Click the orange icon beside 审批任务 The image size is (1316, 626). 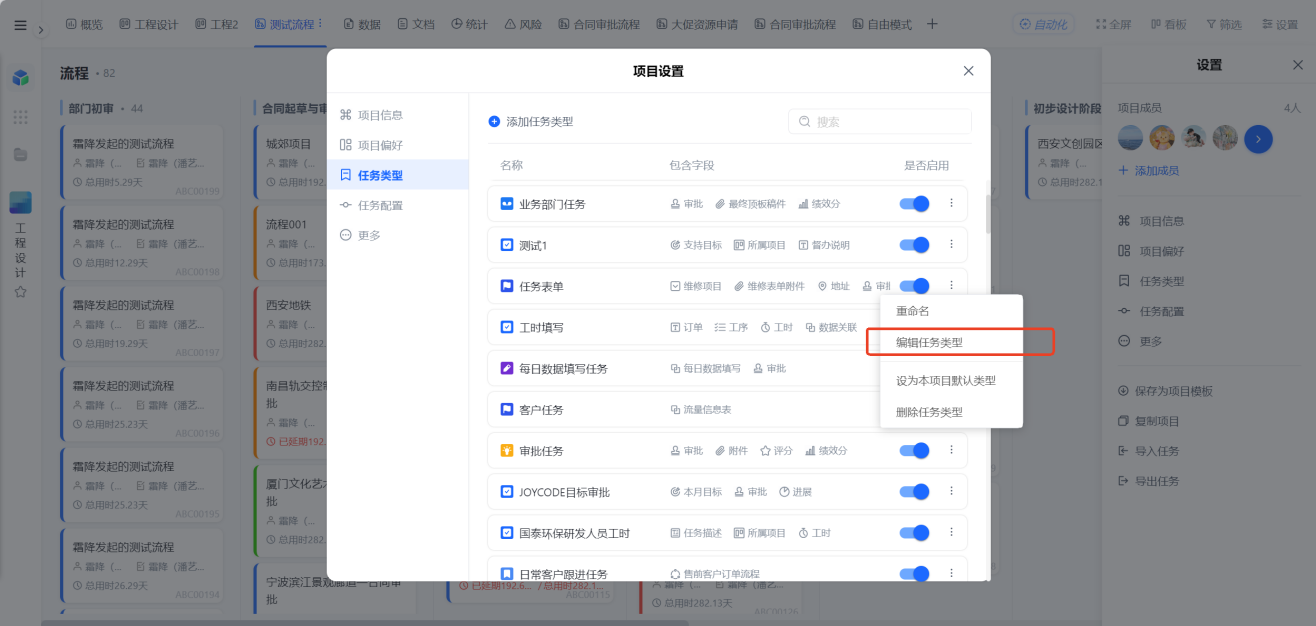(x=507, y=451)
